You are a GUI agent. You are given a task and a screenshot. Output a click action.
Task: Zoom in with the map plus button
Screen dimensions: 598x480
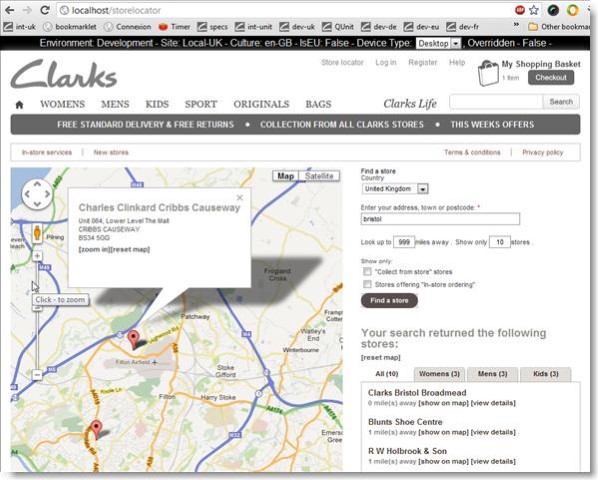click(x=37, y=256)
